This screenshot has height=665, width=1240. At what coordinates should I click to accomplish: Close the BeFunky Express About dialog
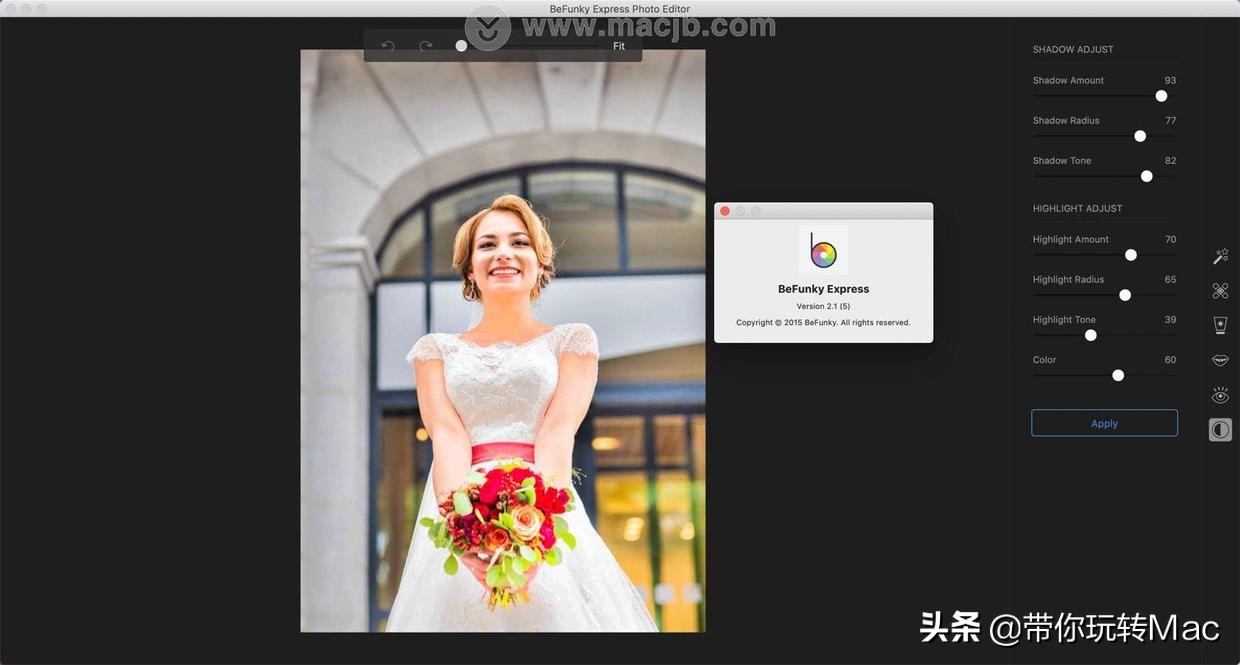[x=725, y=211]
